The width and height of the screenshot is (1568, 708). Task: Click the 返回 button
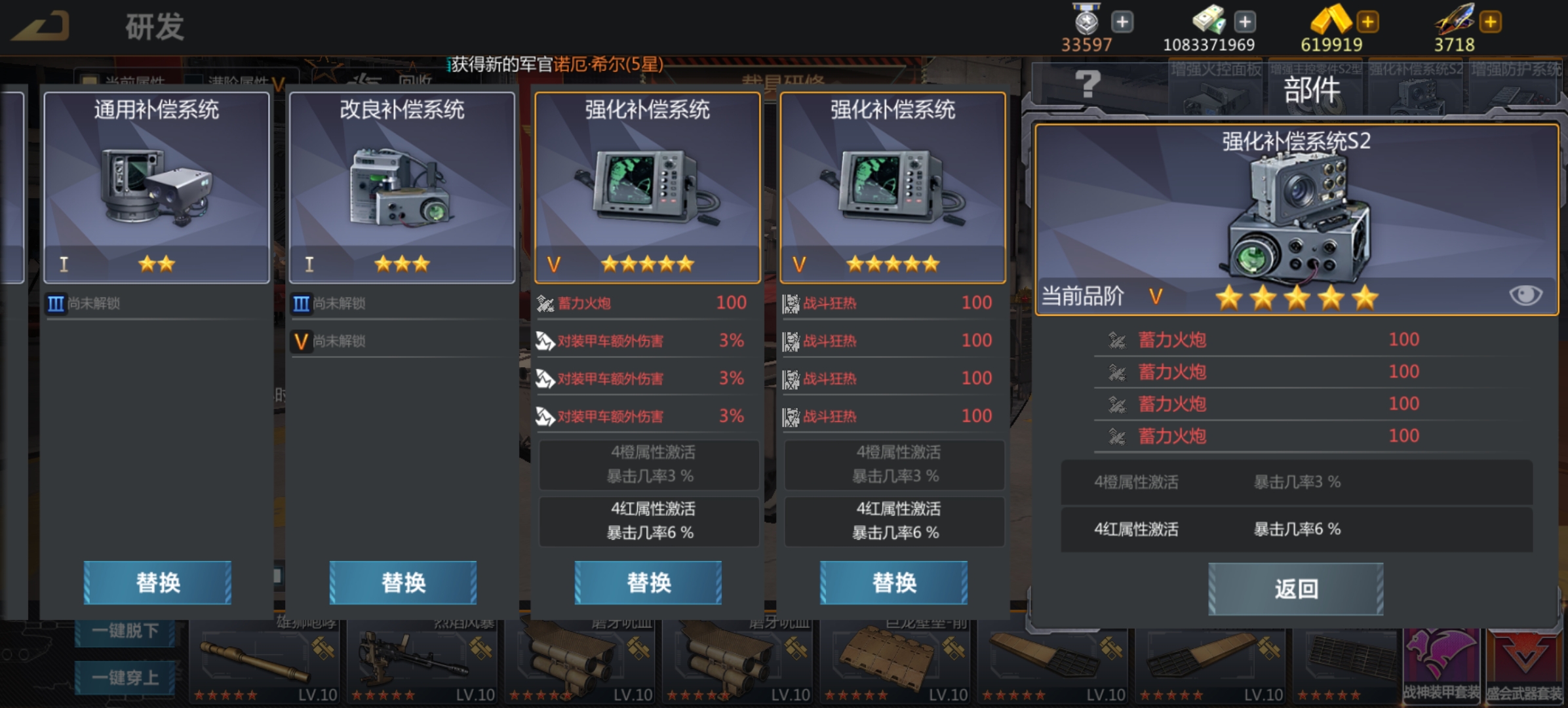click(x=1295, y=589)
